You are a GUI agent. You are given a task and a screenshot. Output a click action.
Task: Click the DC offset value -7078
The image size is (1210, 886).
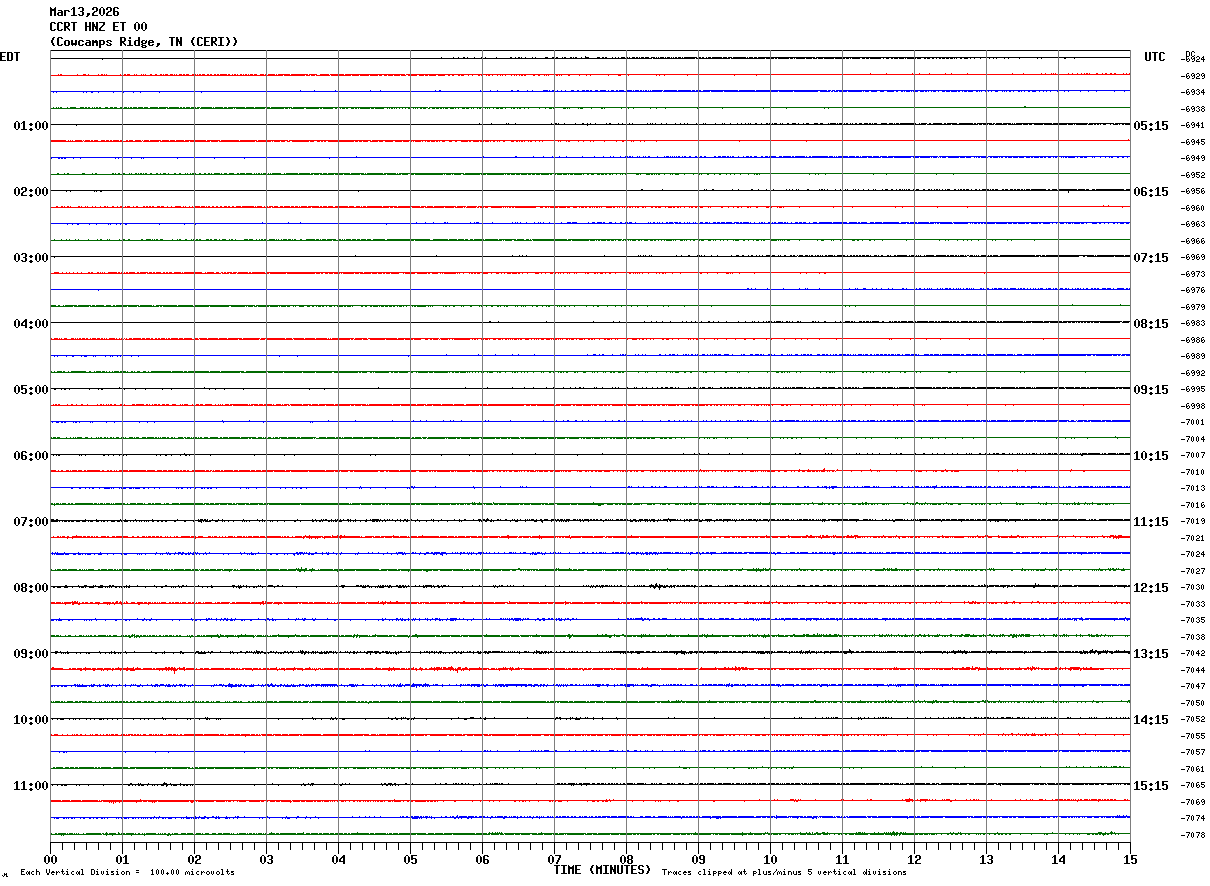tap(1193, 835)
